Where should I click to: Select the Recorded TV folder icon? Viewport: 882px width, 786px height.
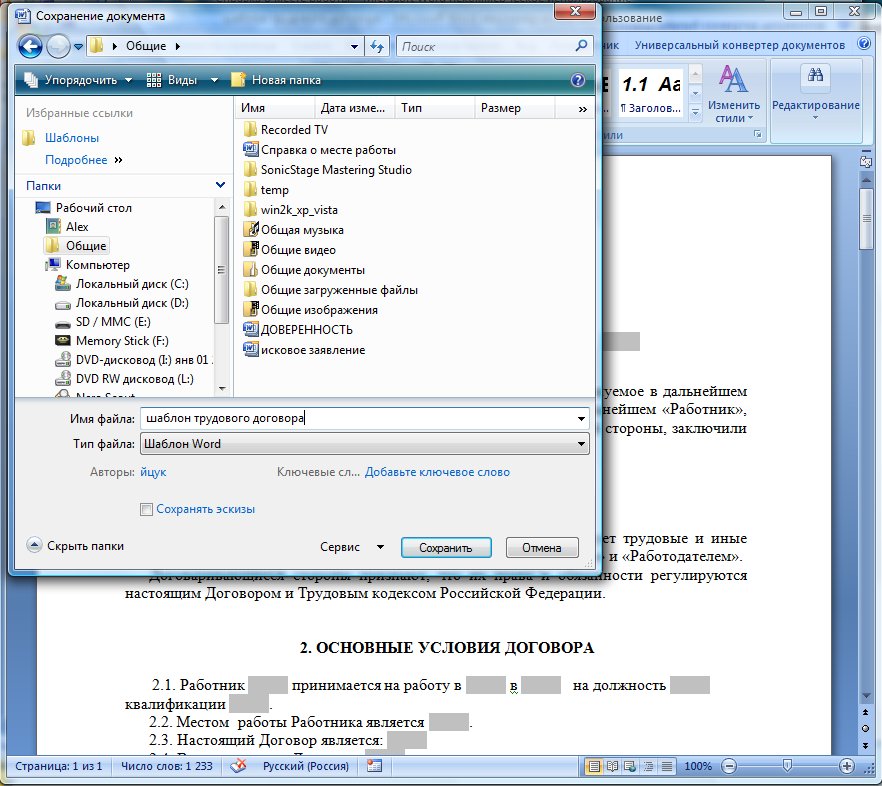[250, 129]
